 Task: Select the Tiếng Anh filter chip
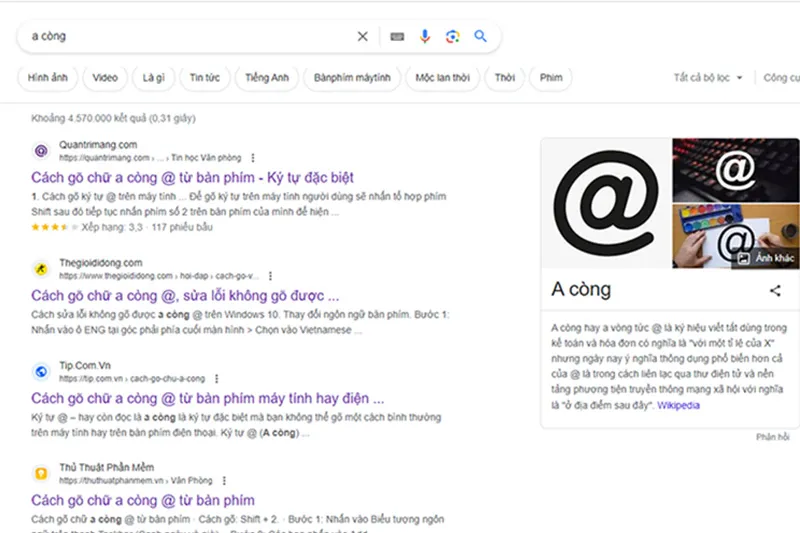[267, 78]
